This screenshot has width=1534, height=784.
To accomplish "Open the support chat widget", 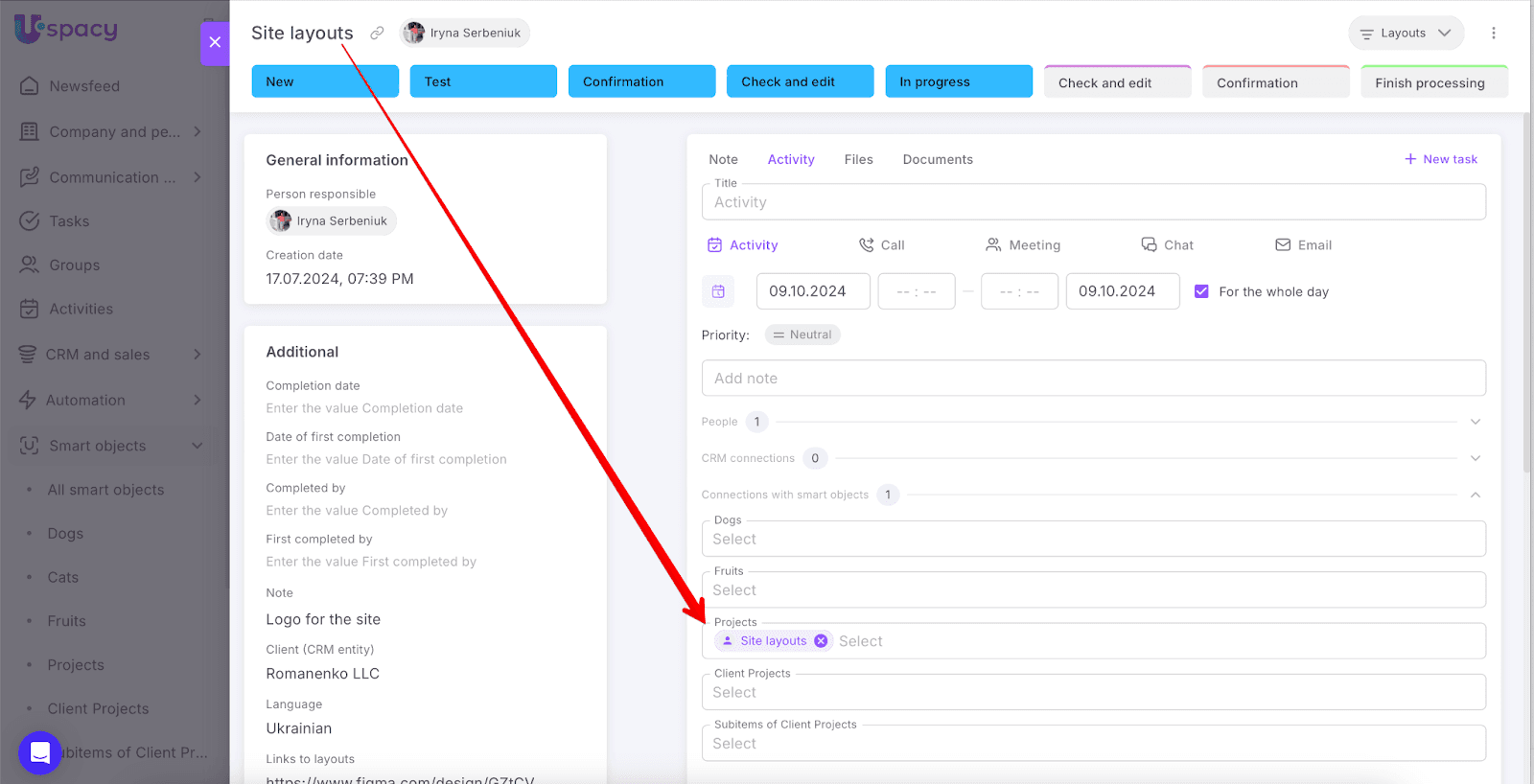I will (40, 752).
